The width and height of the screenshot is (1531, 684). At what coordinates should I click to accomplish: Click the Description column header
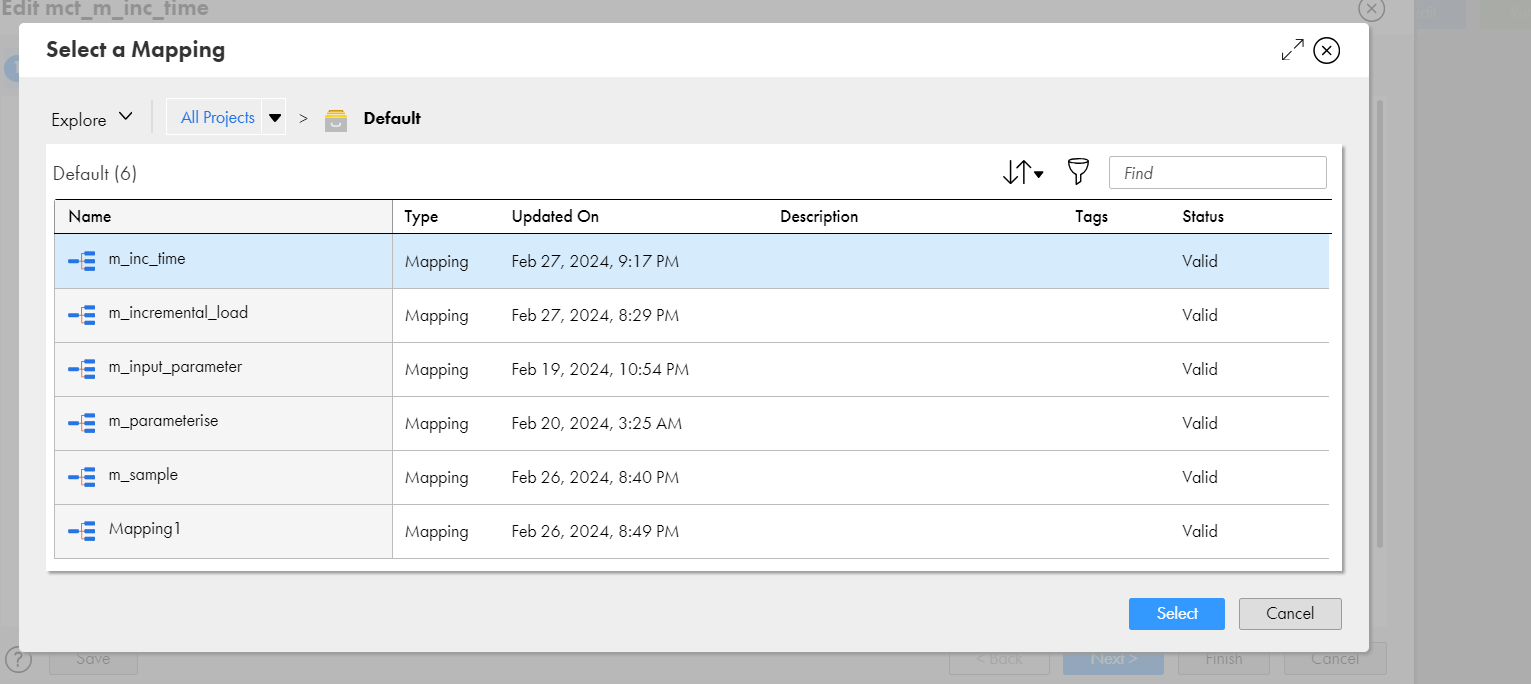coord(819,216)
